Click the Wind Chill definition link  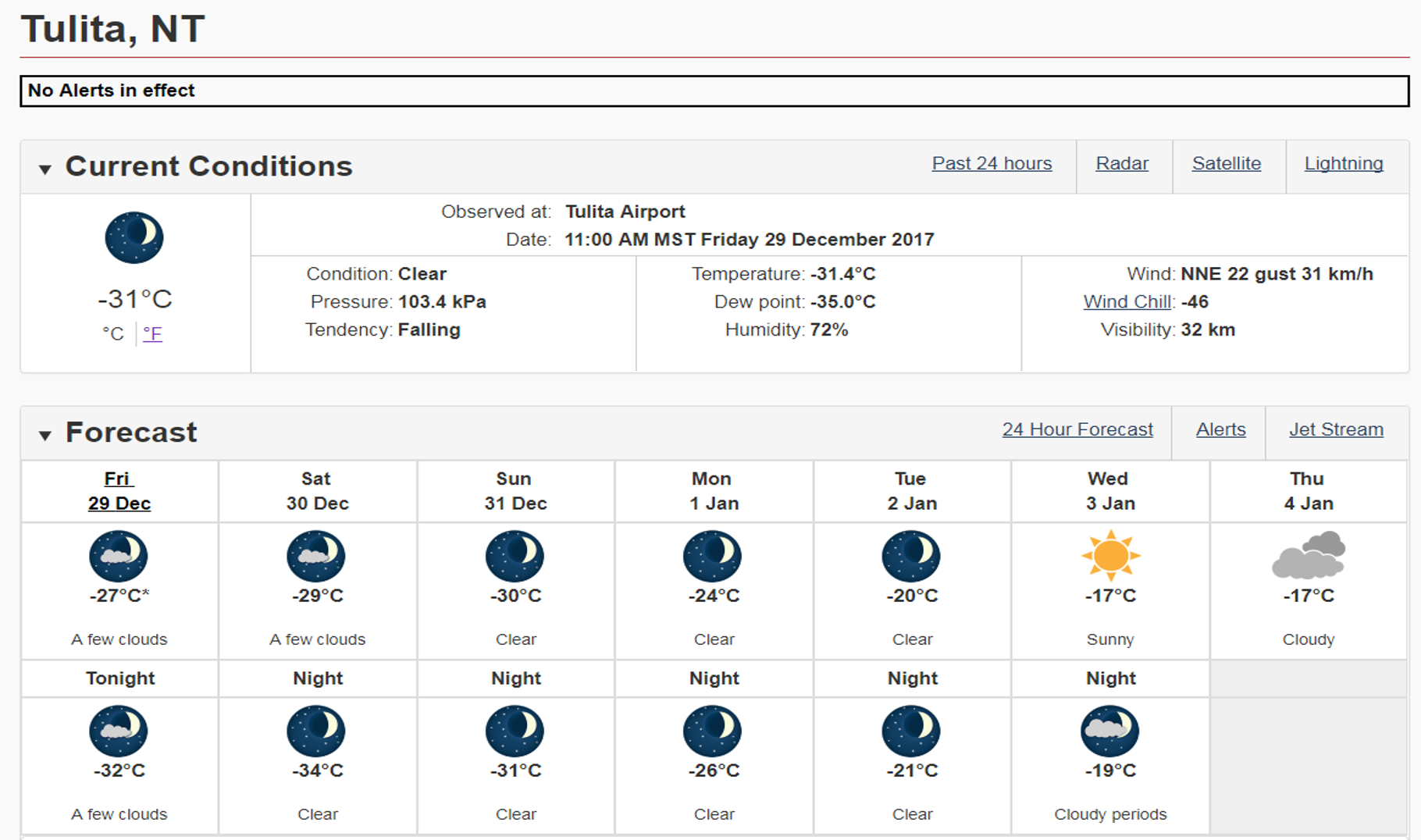tap(1127, 302)
